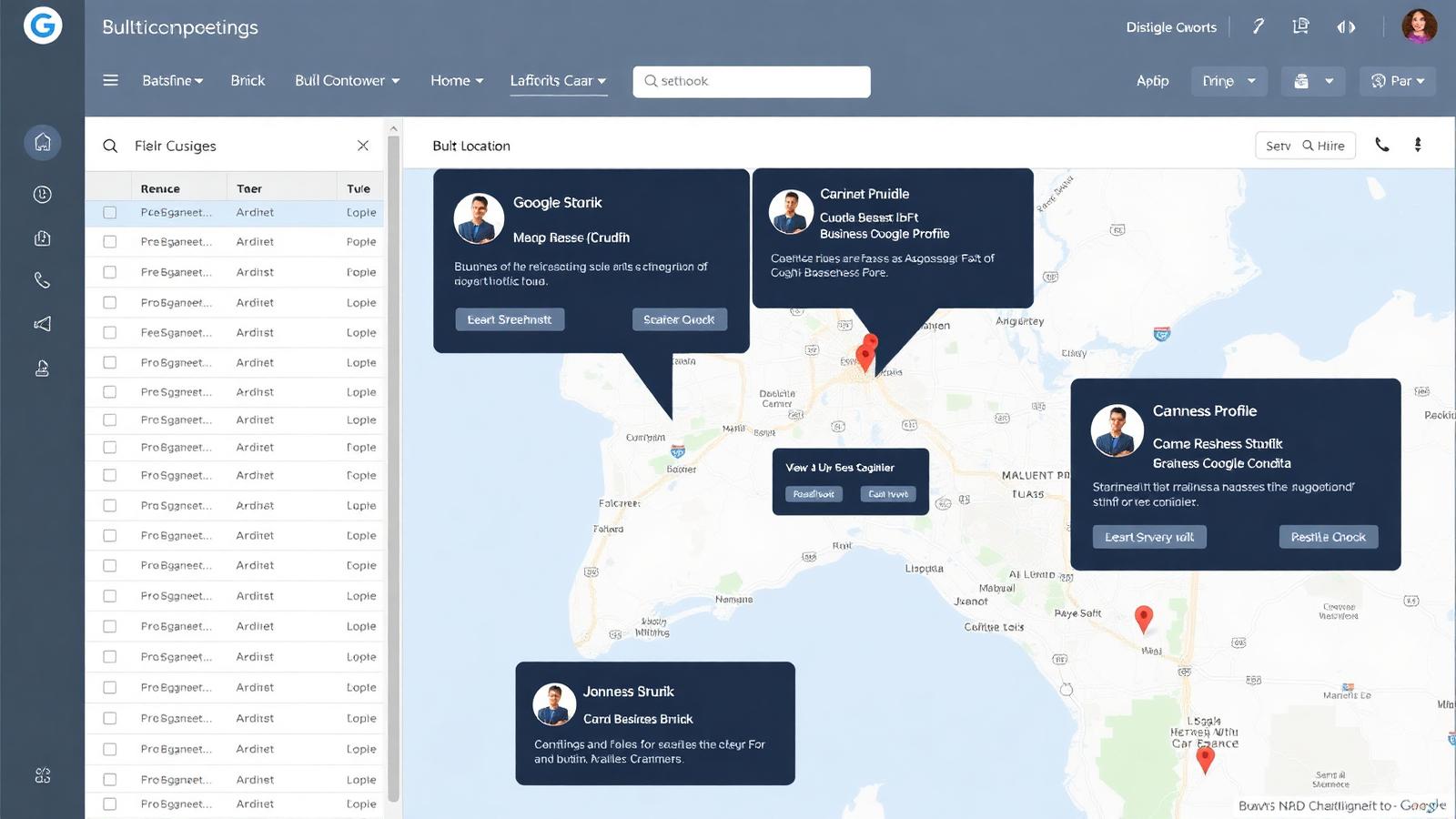The height and width of the screenshot is (819, 1456).
Task: Open the megaphone icon in left sidebar
Action: pos(43,324)
